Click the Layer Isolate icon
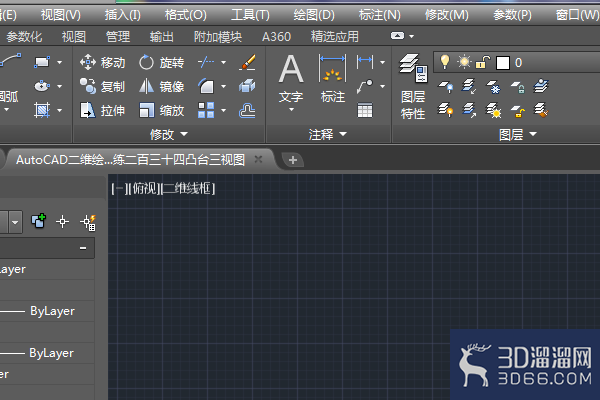Viewport: 600px width, 400px height. [x=469, y=87]
